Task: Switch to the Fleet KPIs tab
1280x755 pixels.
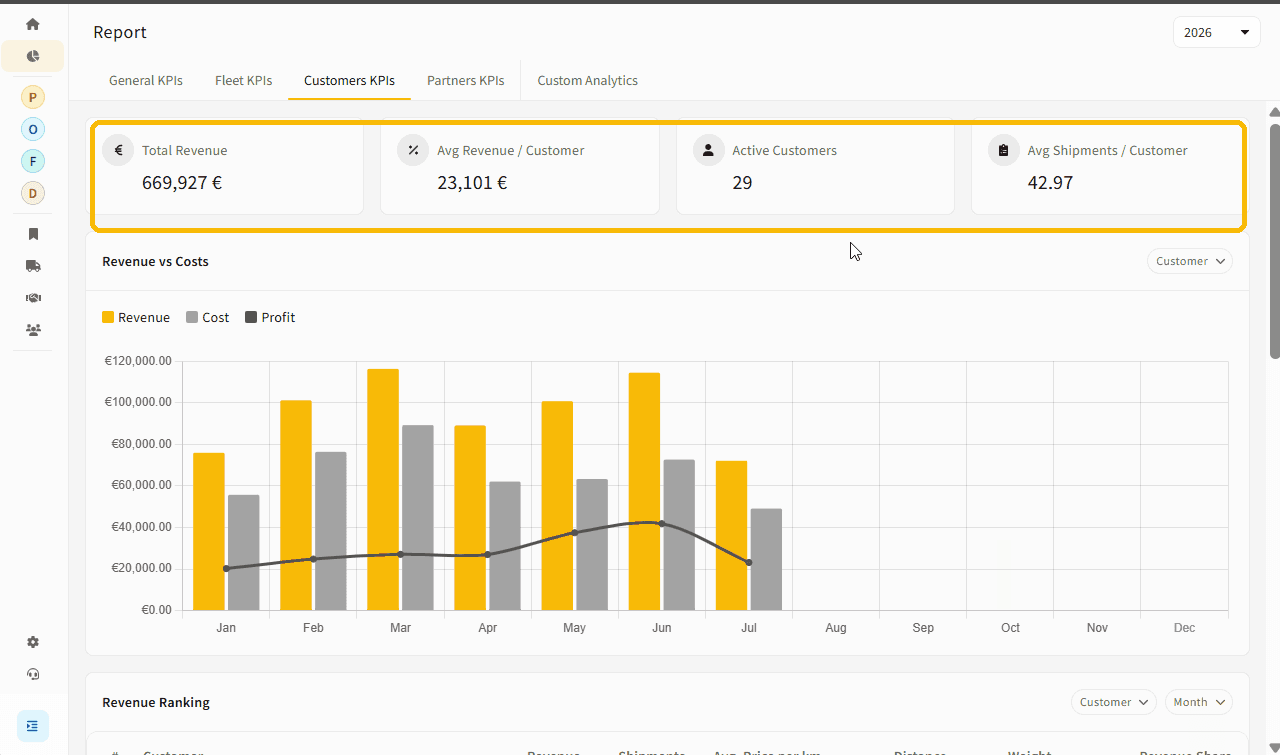Action: [x=243, y=80]
